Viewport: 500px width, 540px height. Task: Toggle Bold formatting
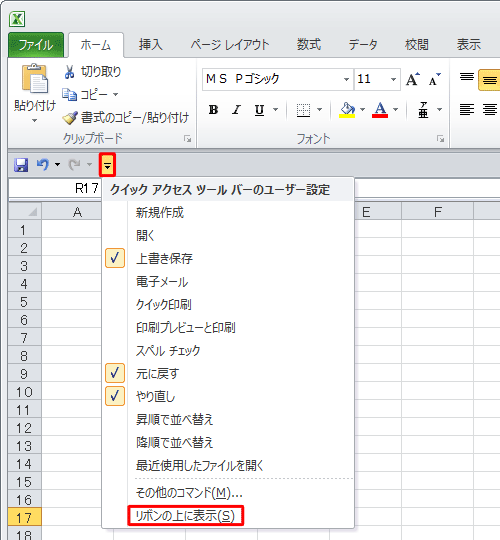[x=213, y=110]
